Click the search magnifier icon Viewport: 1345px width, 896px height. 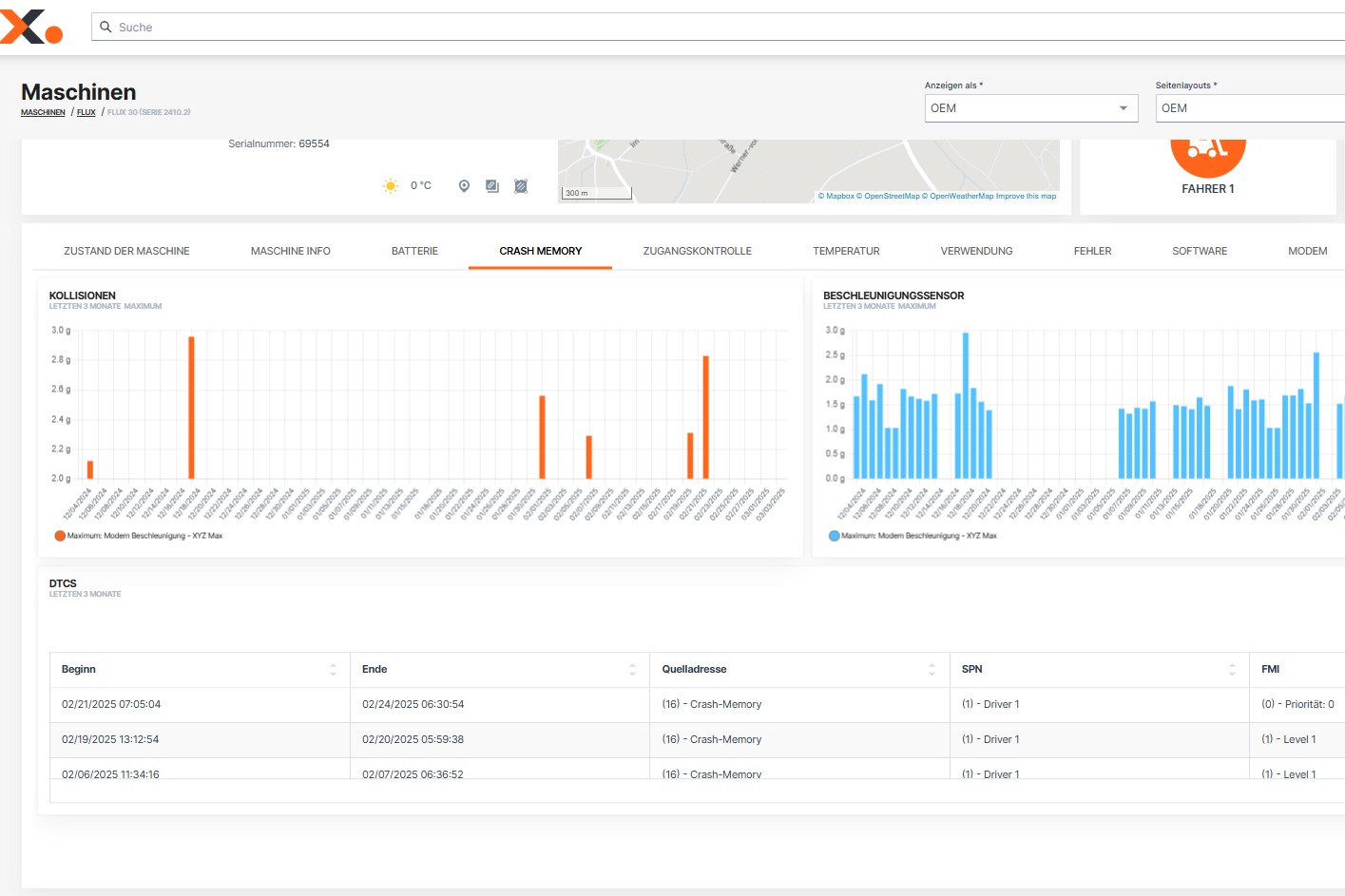106,27
